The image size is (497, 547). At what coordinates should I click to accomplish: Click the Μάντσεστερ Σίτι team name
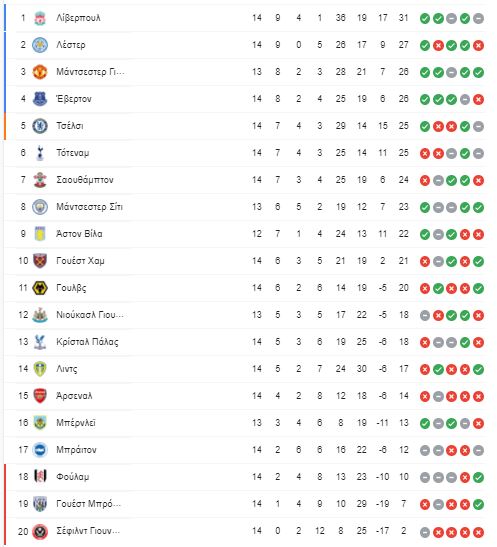point(90,207)
